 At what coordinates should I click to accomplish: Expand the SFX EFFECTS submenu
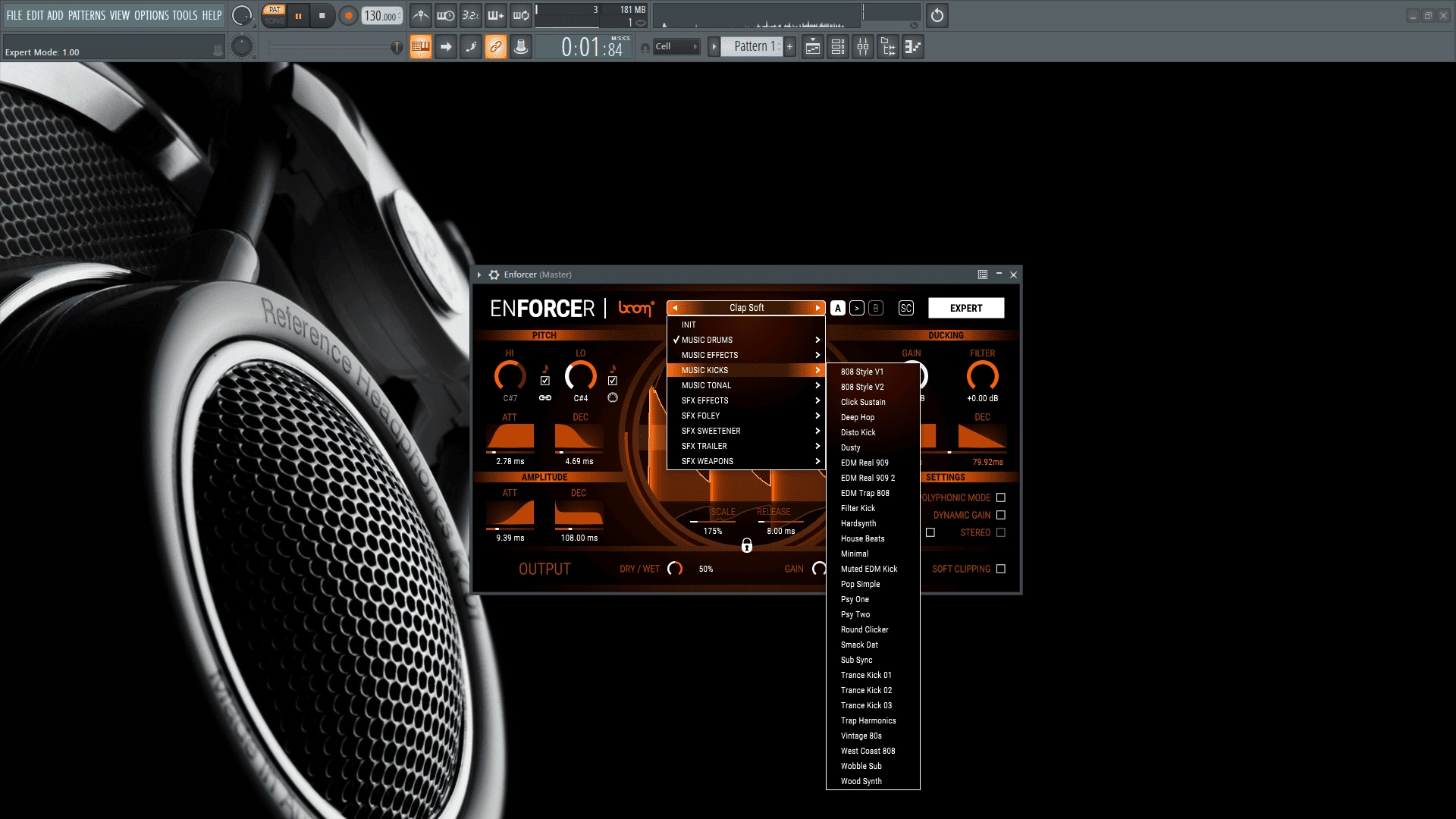coord(746,400)
